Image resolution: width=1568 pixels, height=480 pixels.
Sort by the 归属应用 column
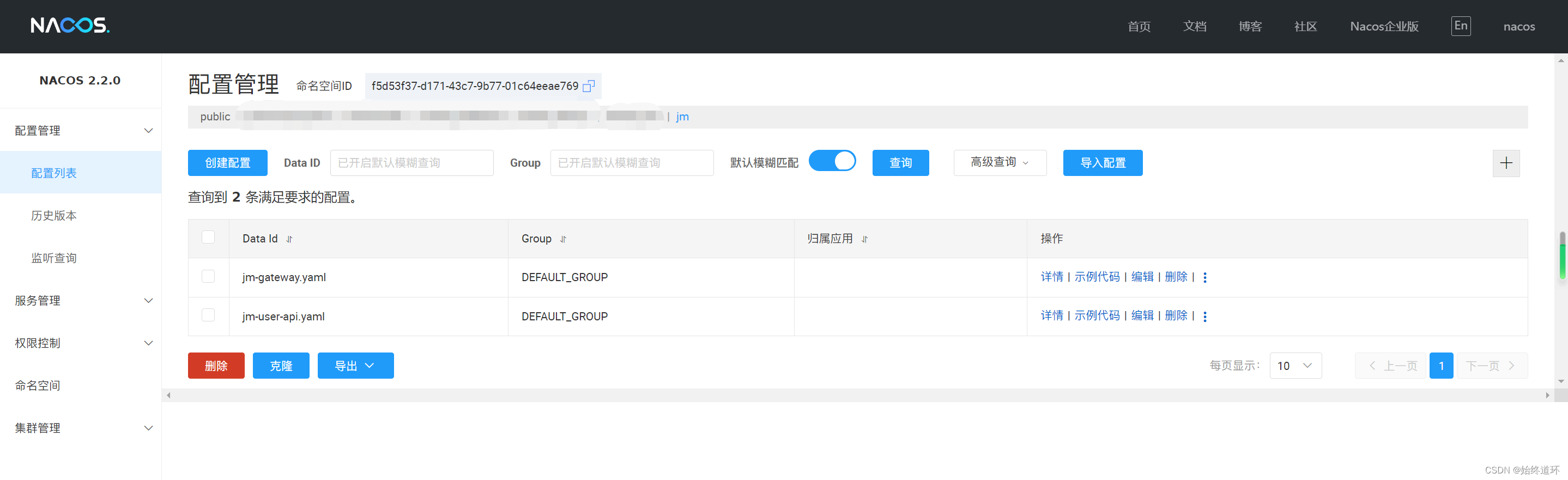(865, 239)
